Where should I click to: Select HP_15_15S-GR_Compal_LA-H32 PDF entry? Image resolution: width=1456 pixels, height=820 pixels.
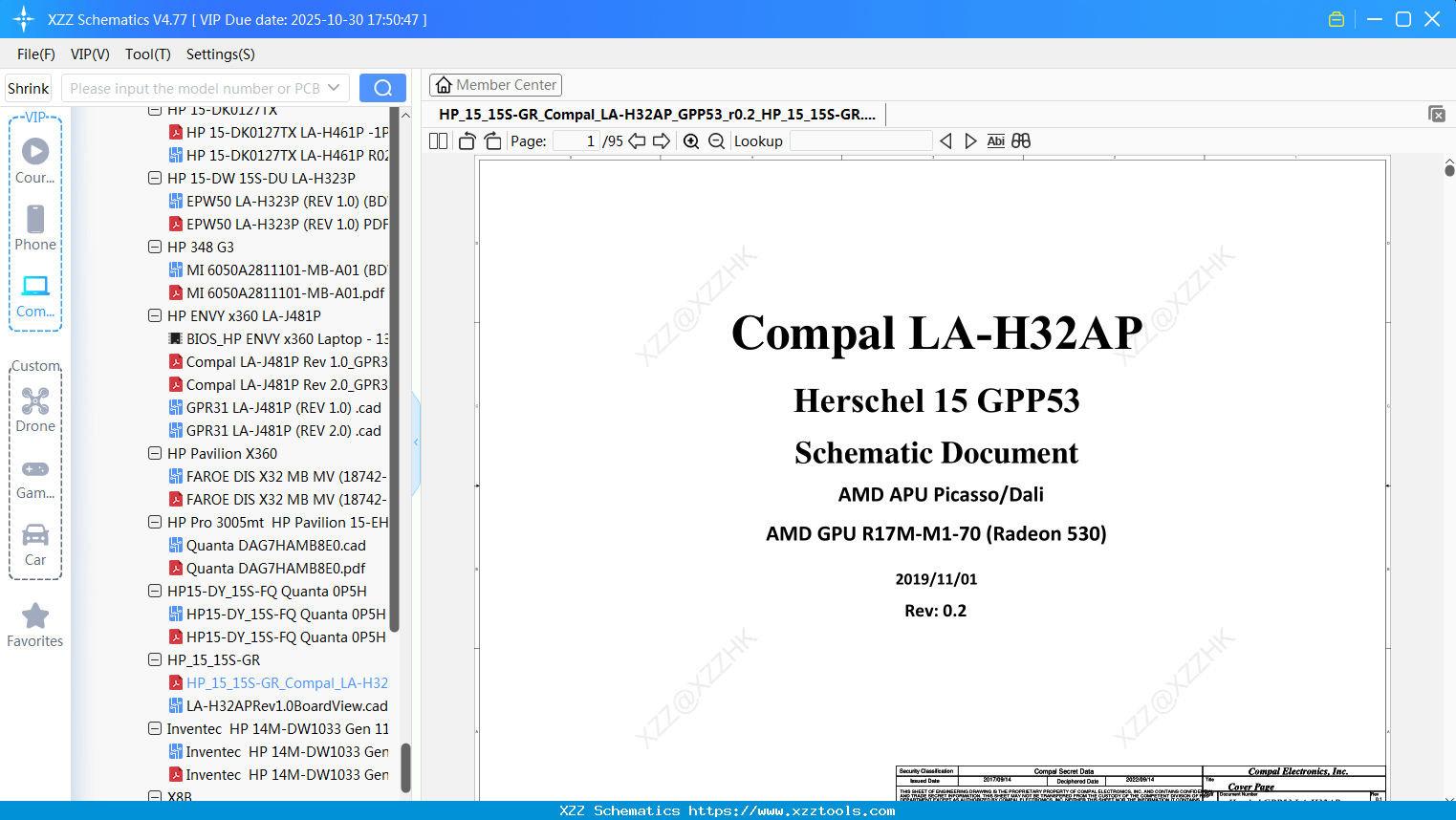point(278,682)
